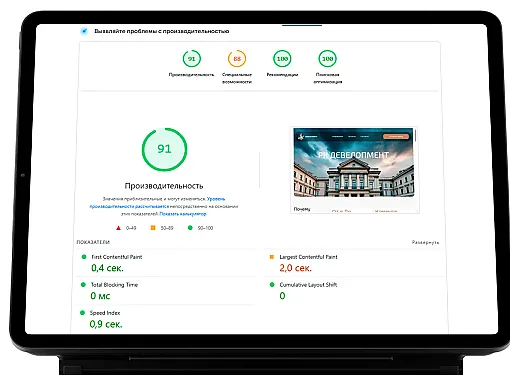Screen dimensions: 510x375
Task: Open the Производительность category label
Action: pyautogui.click(x=191, y=75)
